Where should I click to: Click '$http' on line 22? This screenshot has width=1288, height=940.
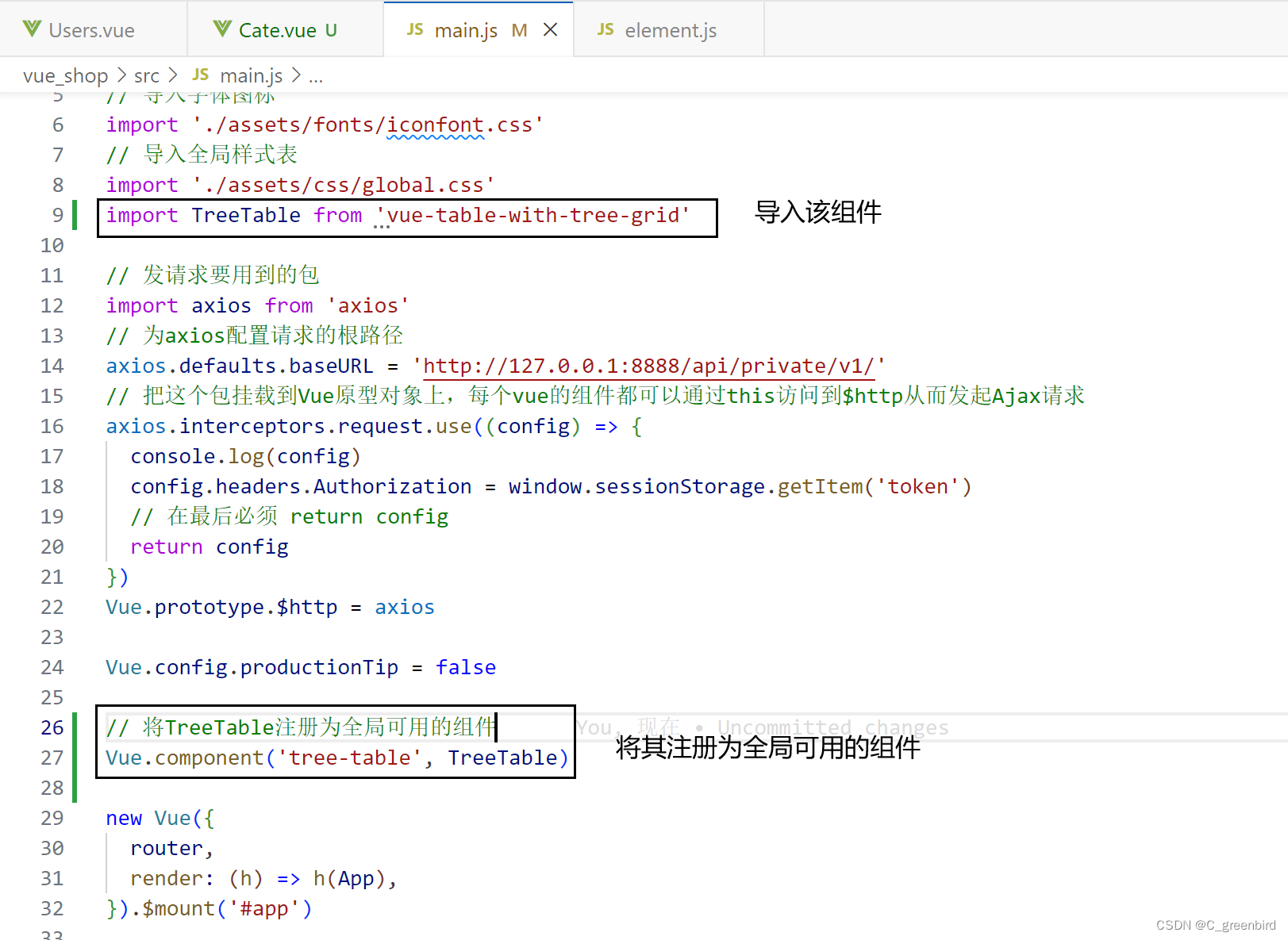(307, 607)
